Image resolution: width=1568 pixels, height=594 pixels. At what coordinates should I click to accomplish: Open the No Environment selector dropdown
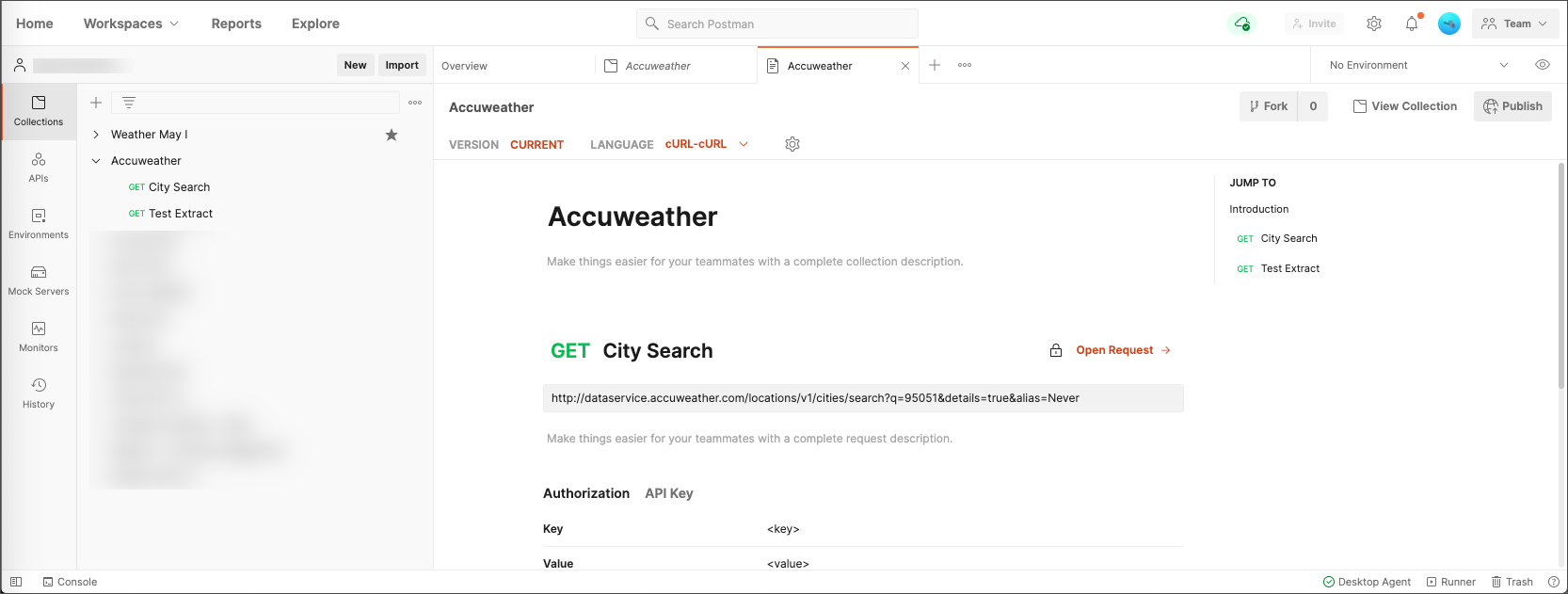pos(1418,65)
